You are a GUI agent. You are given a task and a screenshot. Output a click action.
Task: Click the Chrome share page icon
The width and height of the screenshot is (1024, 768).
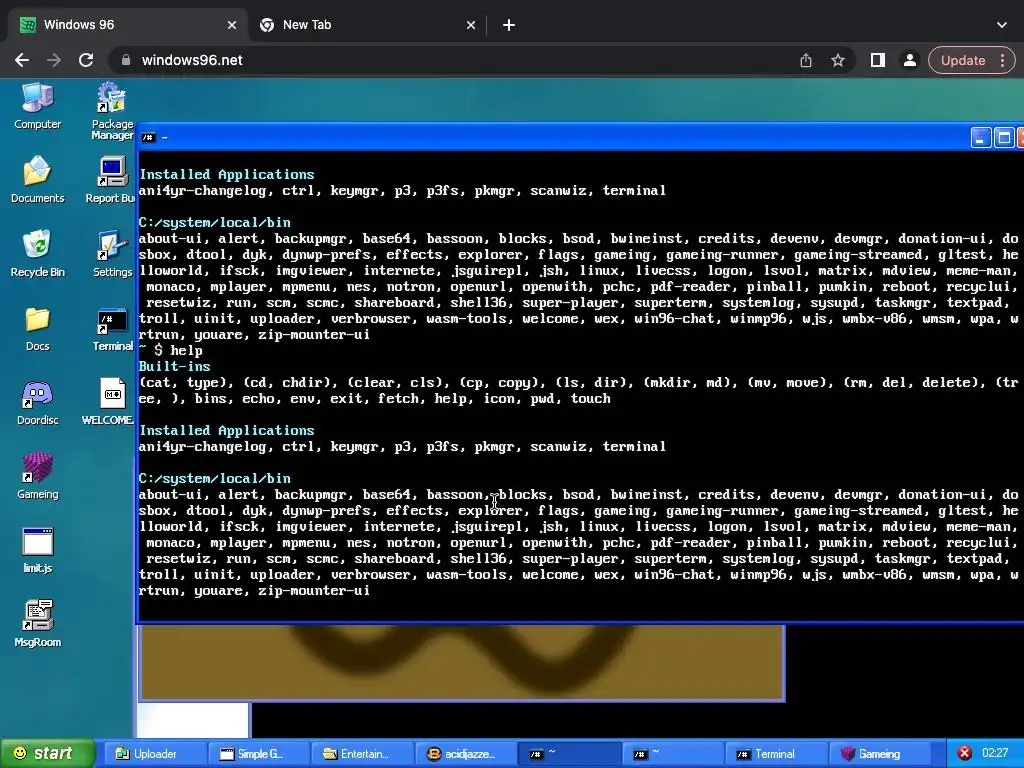pos(806,60)
